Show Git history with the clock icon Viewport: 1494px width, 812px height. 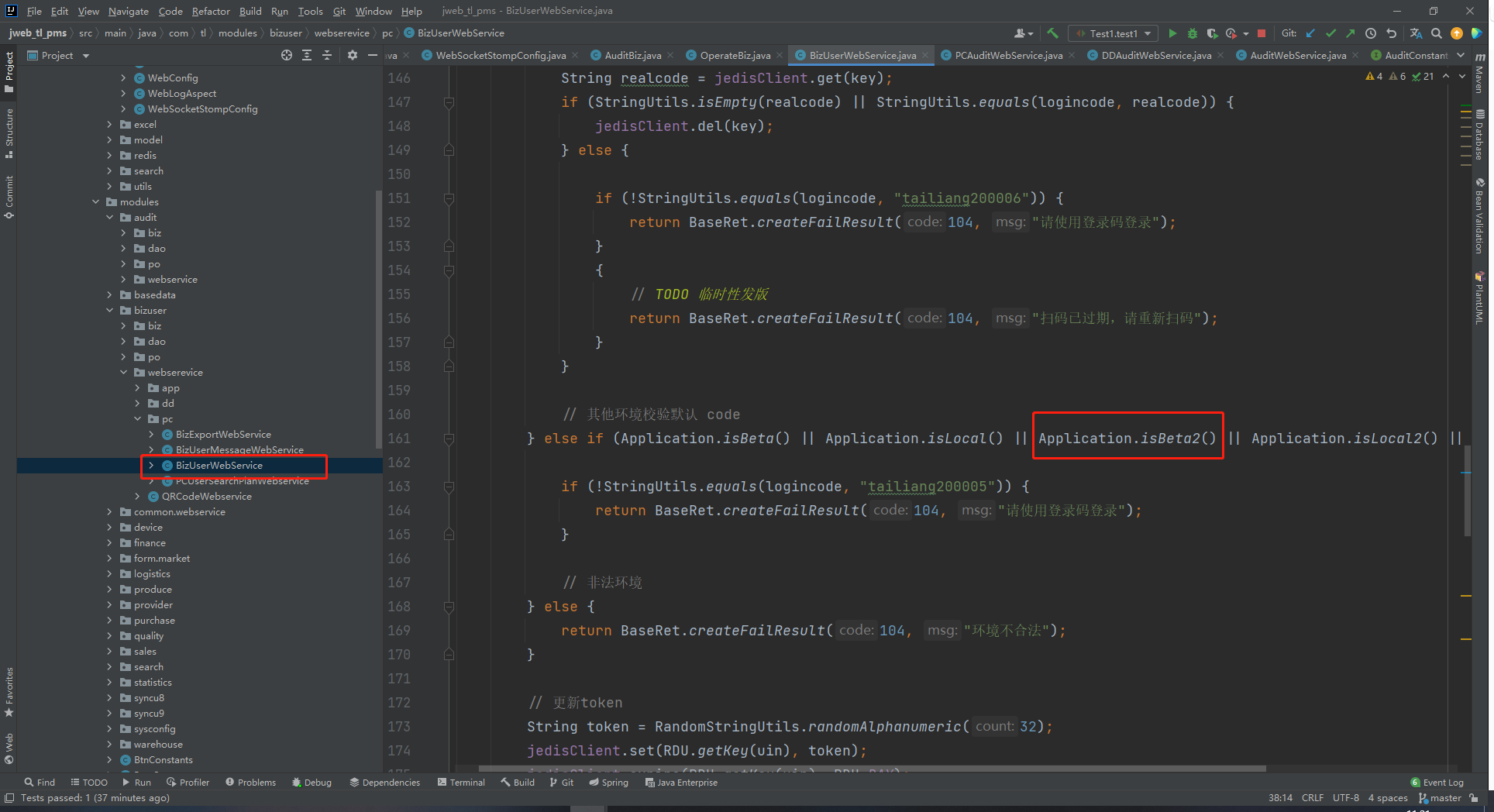point(1371,33)
